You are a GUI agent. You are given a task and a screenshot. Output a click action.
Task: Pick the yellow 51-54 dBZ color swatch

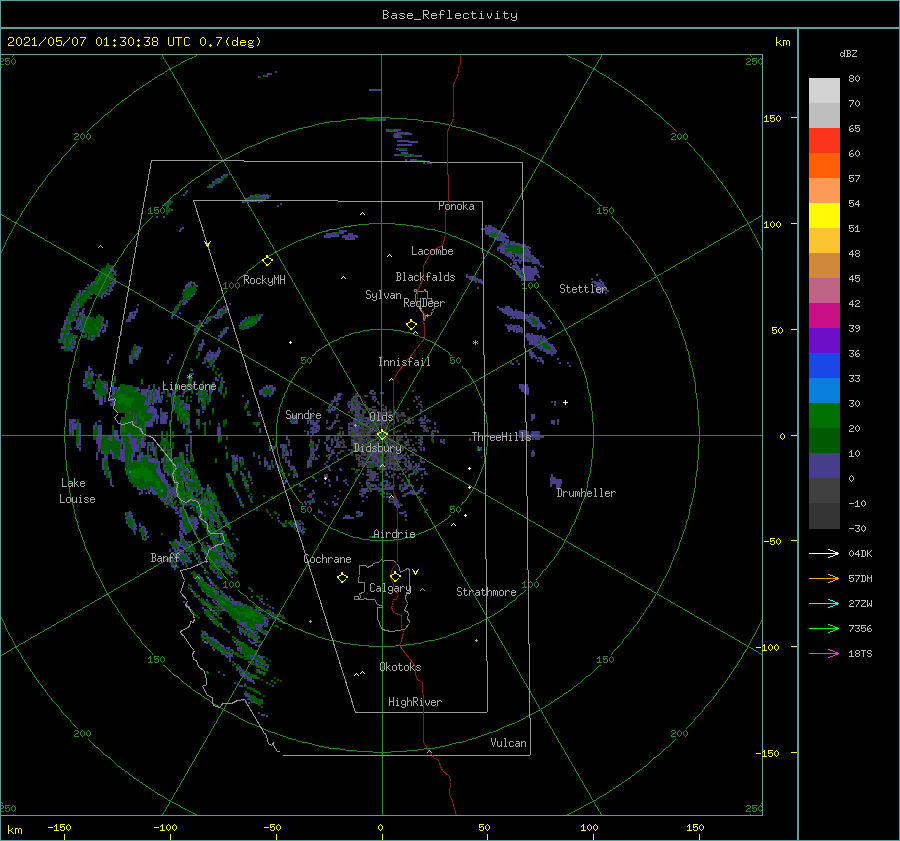pos(824,215)
